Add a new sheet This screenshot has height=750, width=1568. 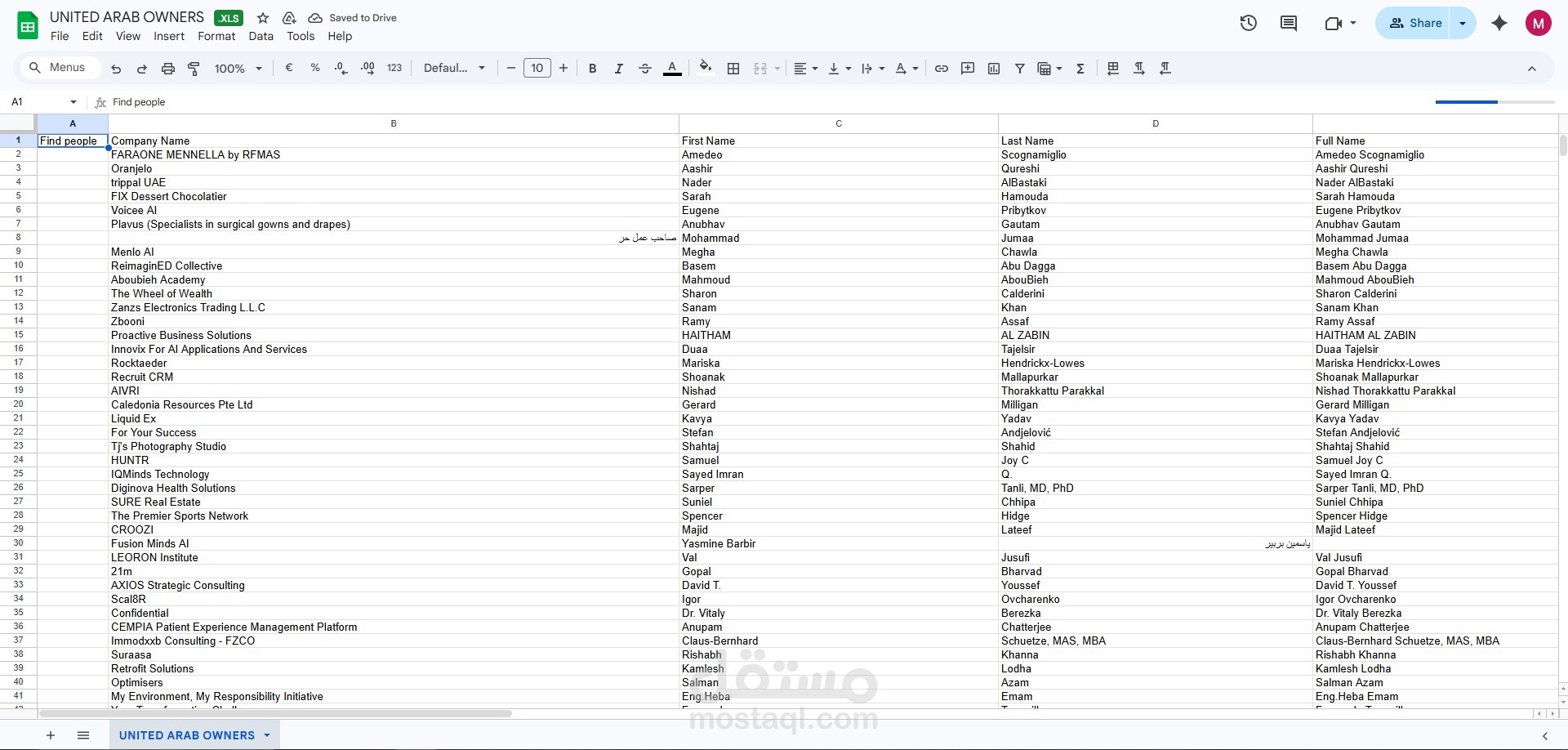click(x=51, y=735)
